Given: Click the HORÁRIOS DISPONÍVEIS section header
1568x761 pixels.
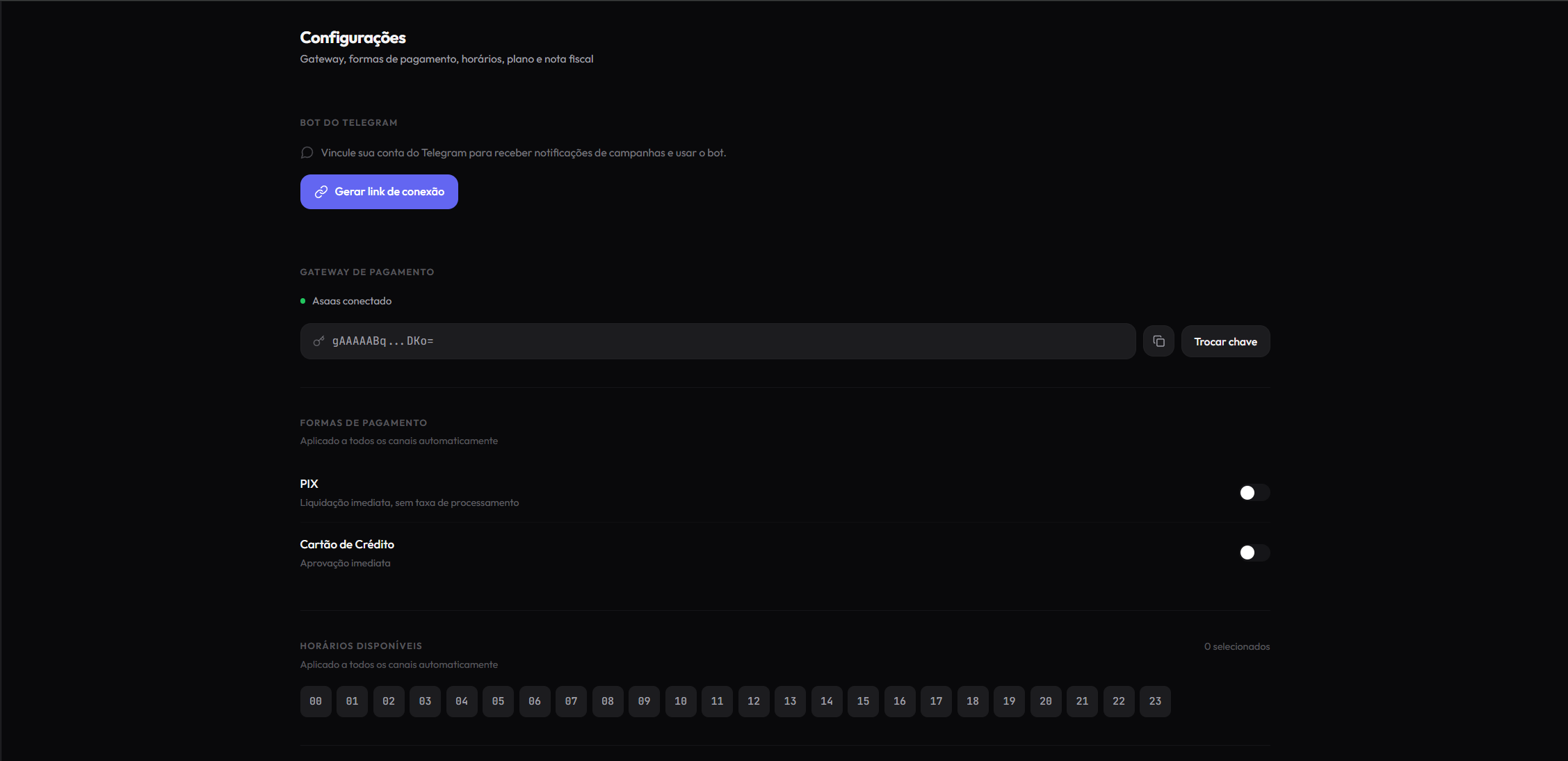Looking at the screenshot, I should click(361, 646).
